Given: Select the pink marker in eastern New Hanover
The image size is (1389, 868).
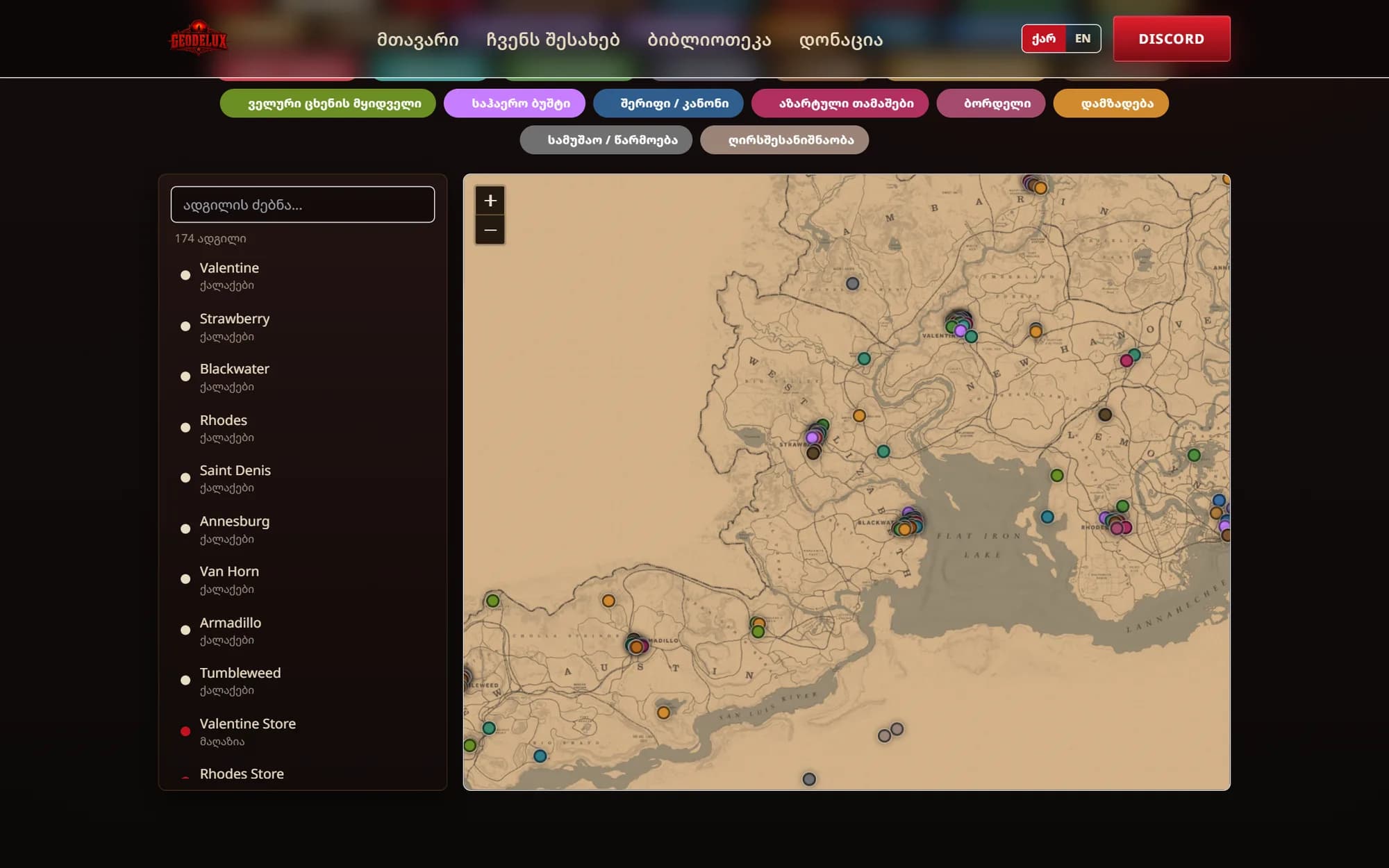Looking at the screenshot, I should click(1126, 360).
